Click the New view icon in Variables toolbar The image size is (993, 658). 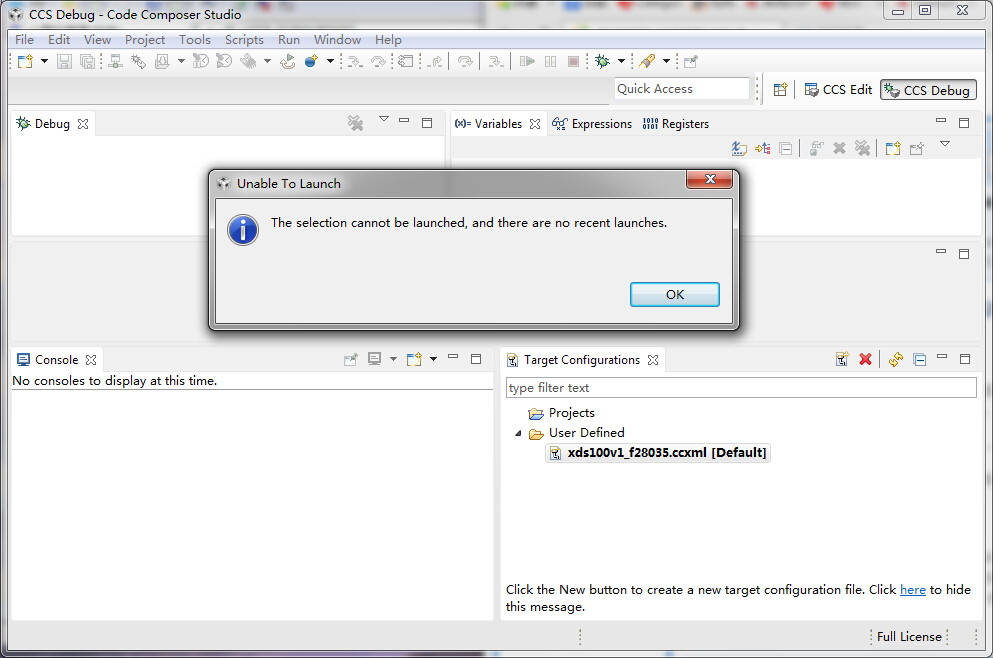click(893, 149)
